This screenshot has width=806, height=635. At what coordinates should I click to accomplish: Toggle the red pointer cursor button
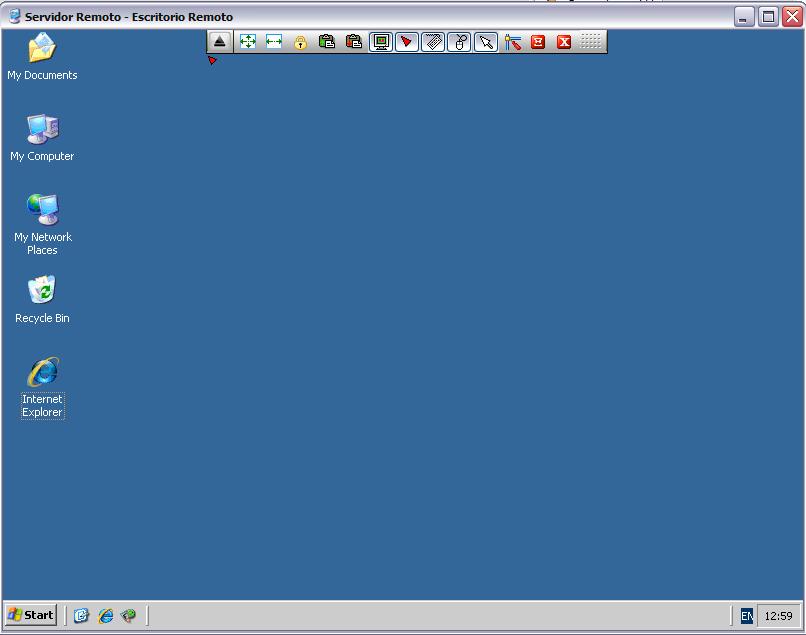(407, 42)
